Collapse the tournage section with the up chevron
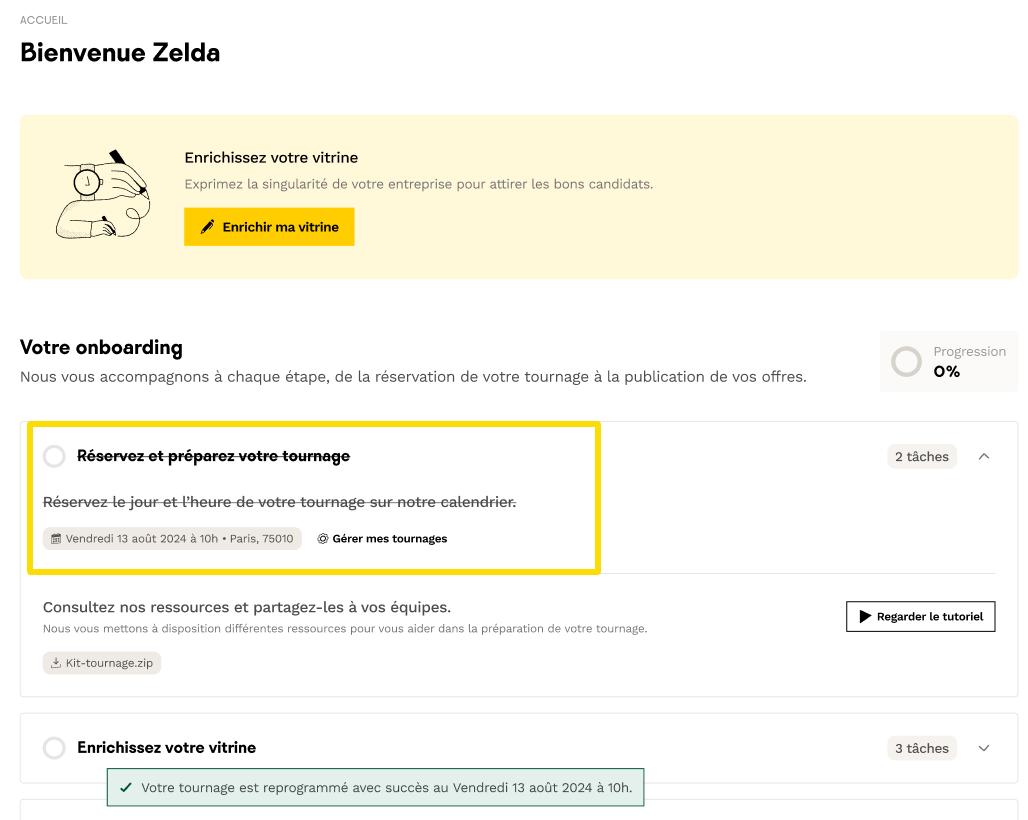This screenshot has width=1028, height=820. point(984,457)
